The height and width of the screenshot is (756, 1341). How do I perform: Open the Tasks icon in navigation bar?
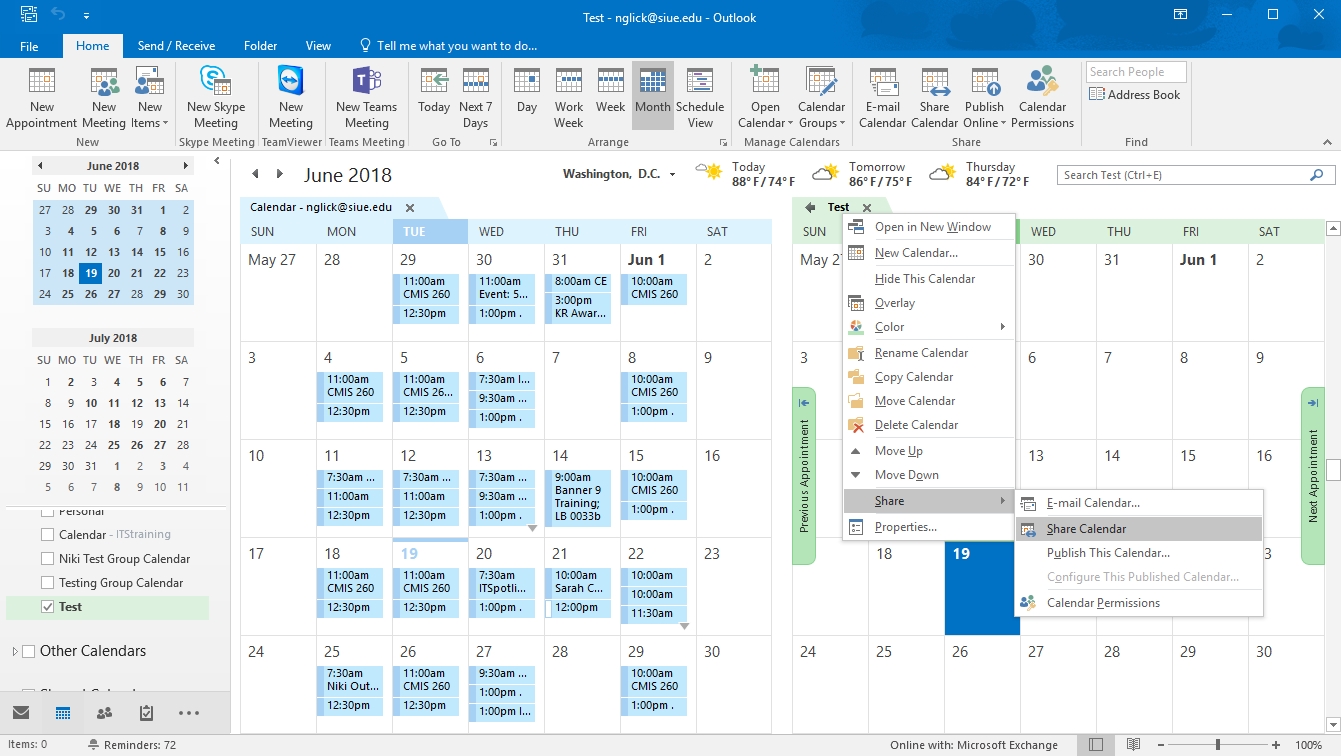coord(146,713)
